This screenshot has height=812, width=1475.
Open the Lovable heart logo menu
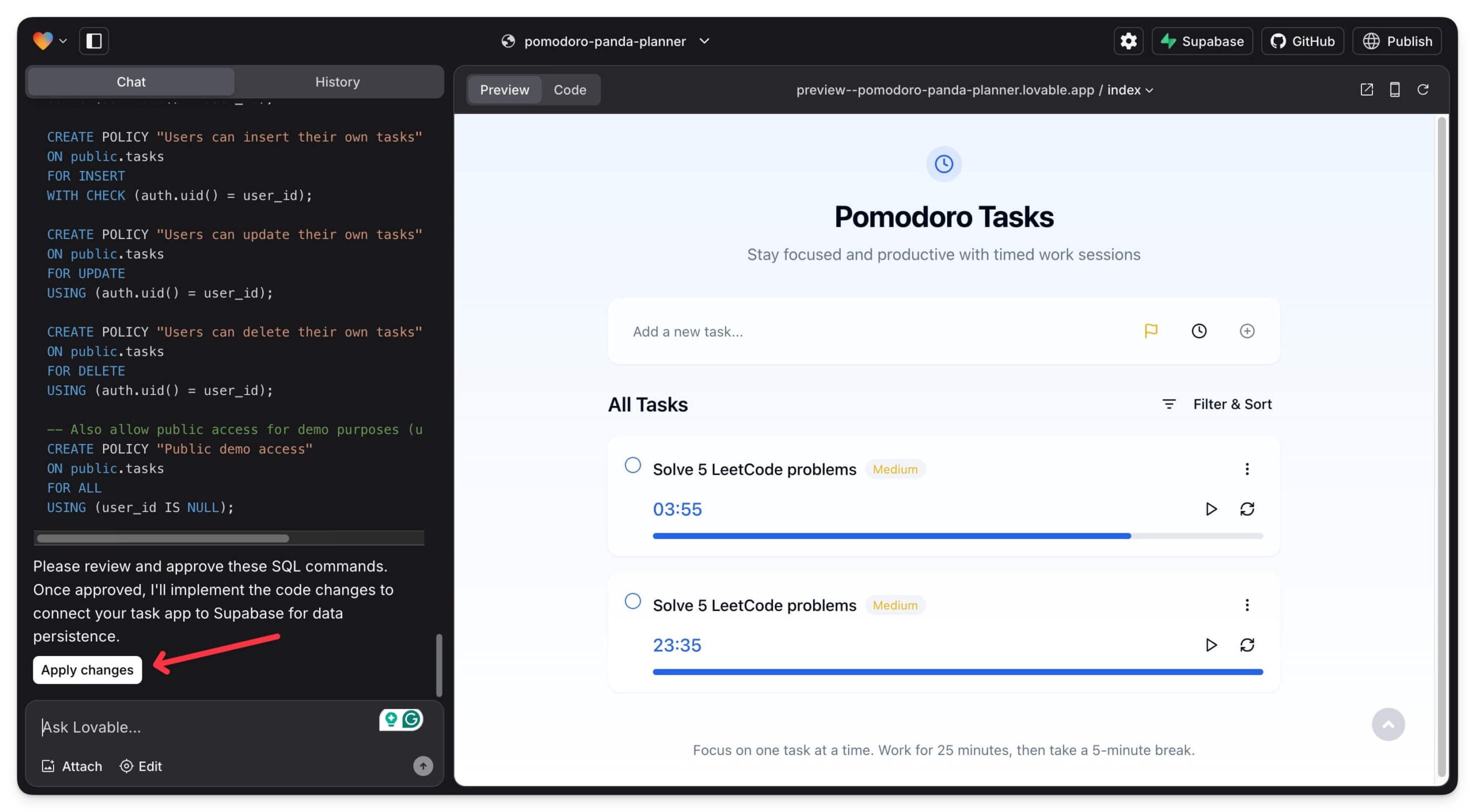click(x=50, y=41)
